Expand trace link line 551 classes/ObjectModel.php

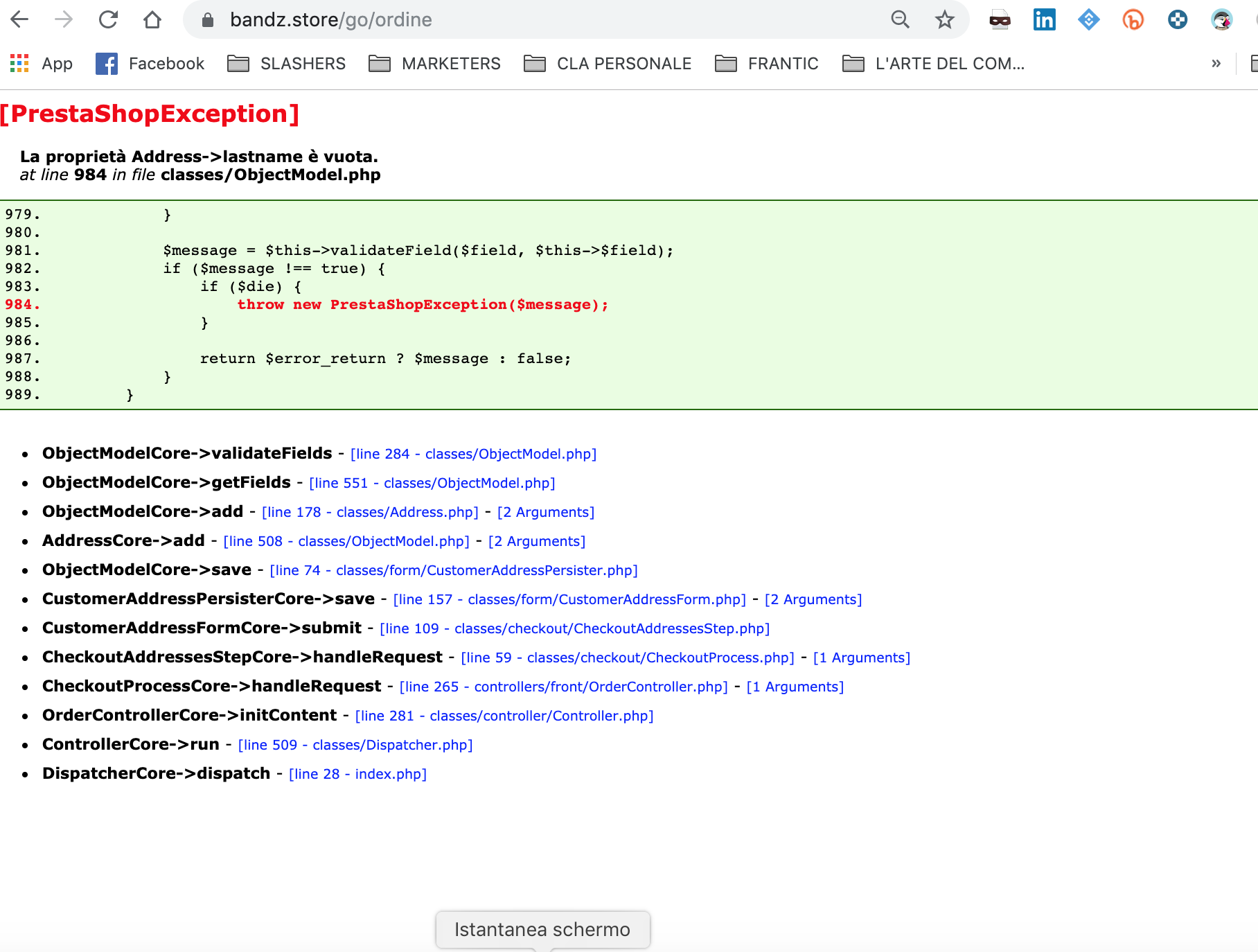(x=432, y=483)
